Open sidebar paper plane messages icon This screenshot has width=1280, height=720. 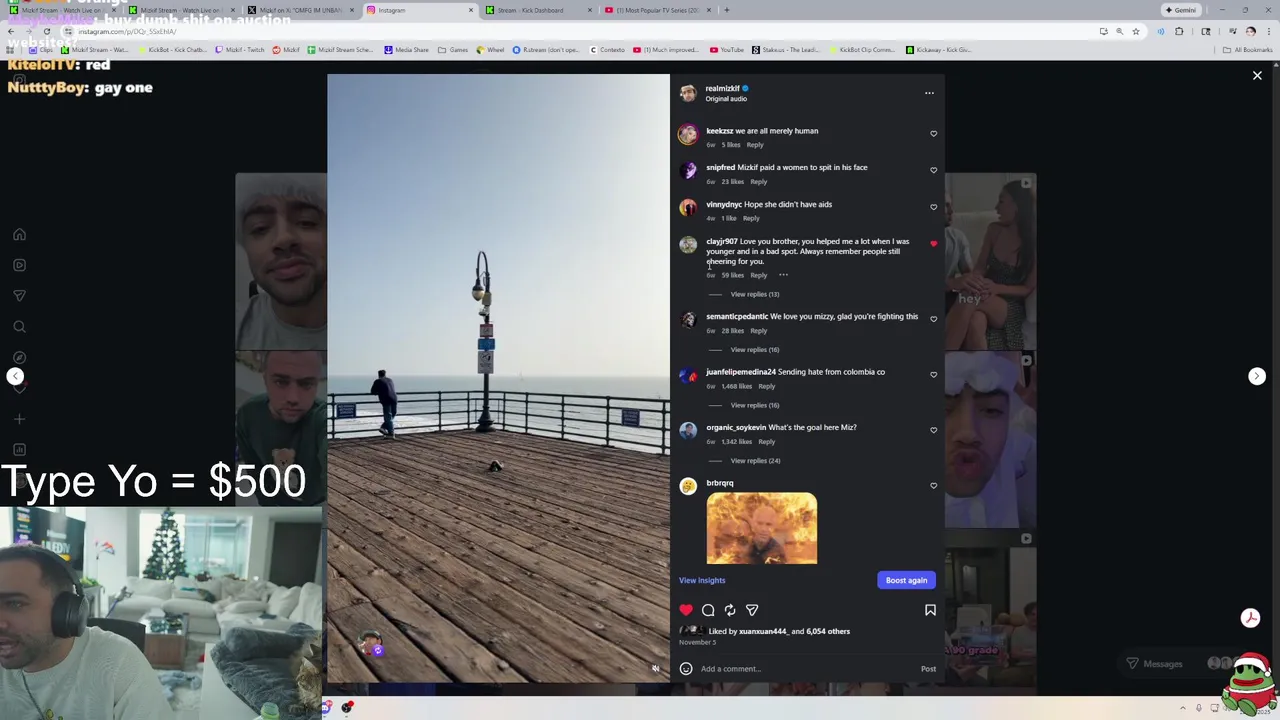pos(19,295)
